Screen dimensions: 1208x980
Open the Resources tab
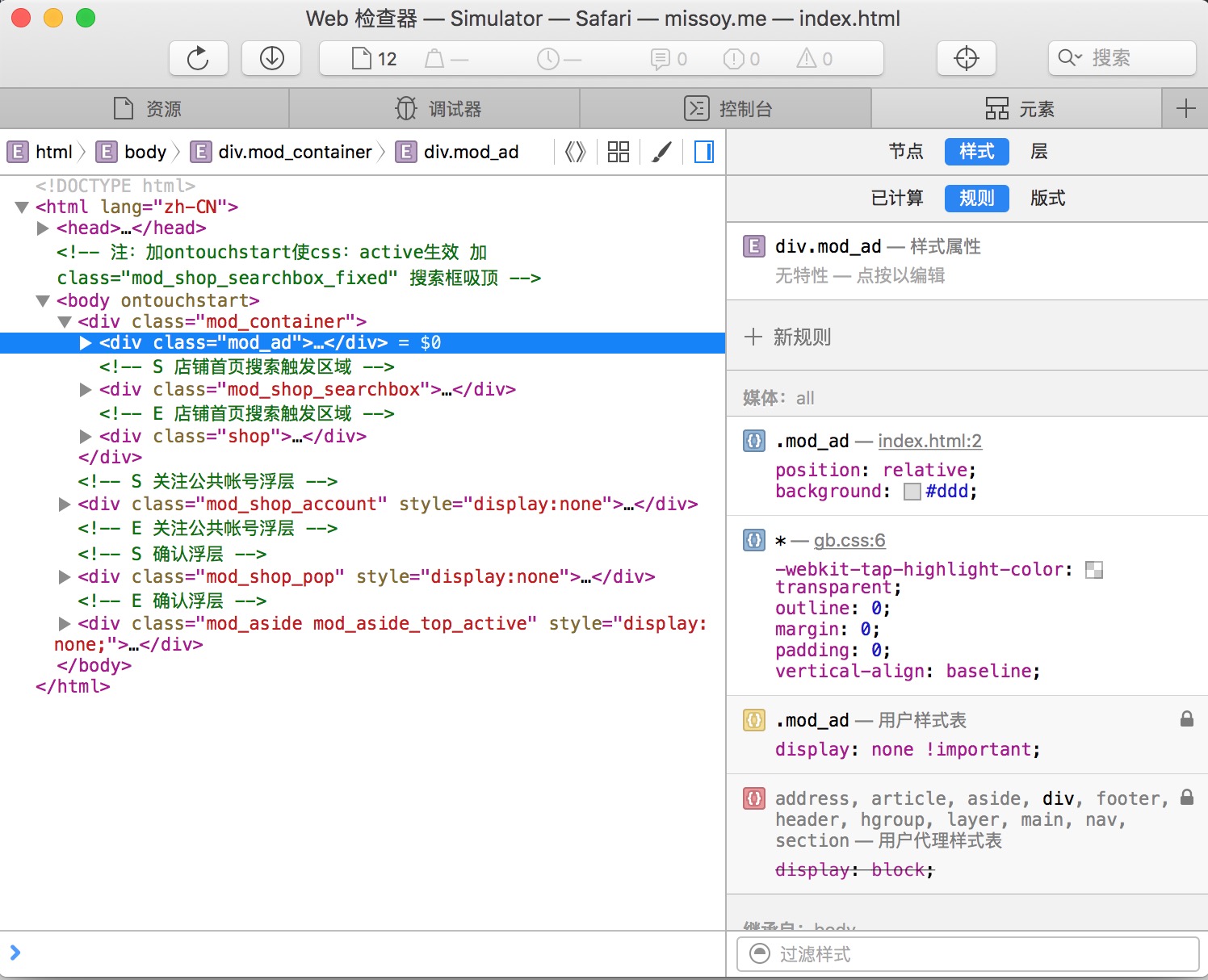(x=145, y=108)
